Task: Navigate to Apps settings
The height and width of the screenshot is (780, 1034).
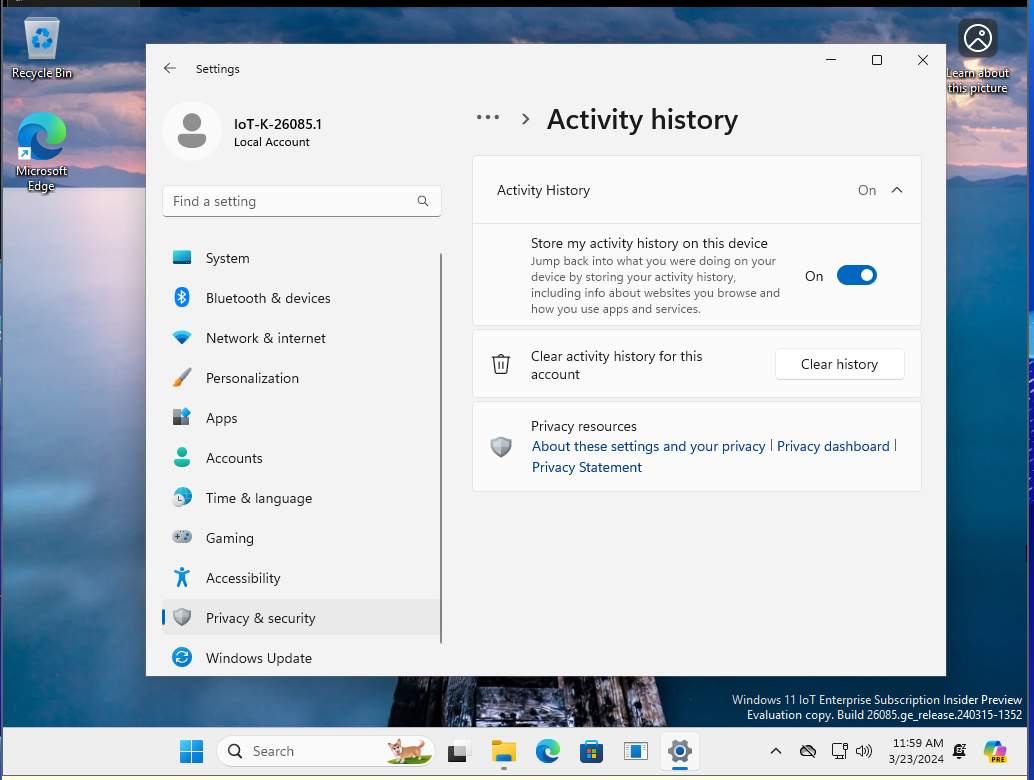Action: [301, 417]
